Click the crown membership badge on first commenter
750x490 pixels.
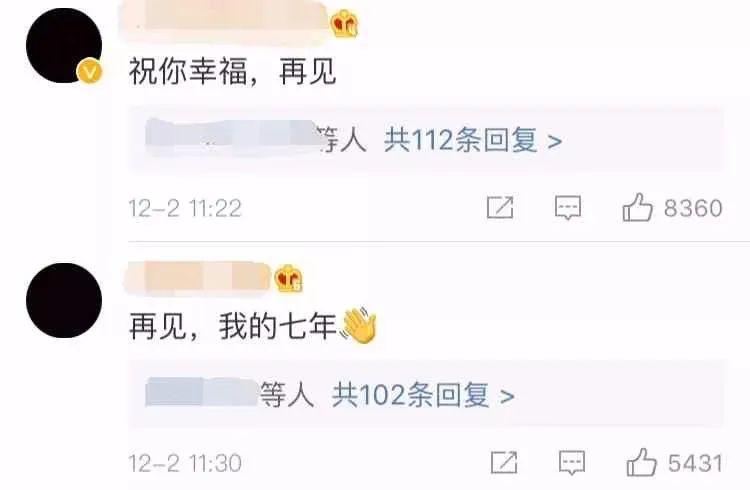(344, 24)
